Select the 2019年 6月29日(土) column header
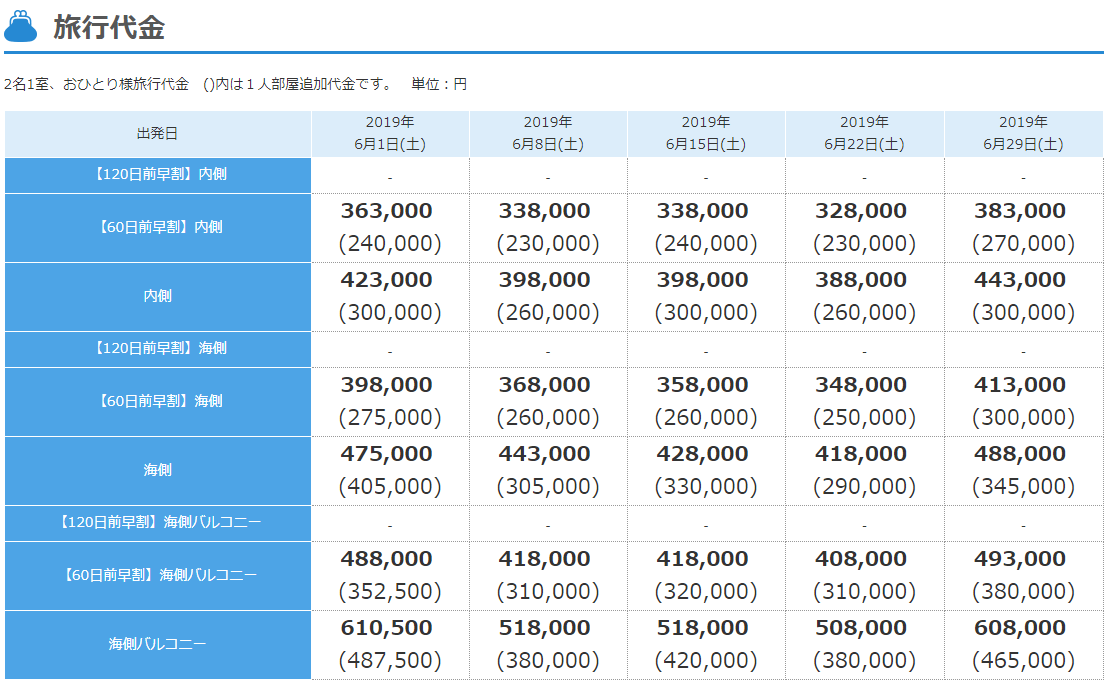Screen dimensions: 1106x680 1023,133
